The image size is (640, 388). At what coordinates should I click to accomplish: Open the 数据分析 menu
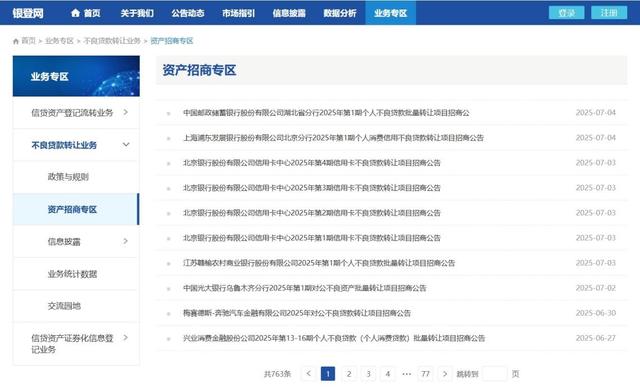[340, 13]
